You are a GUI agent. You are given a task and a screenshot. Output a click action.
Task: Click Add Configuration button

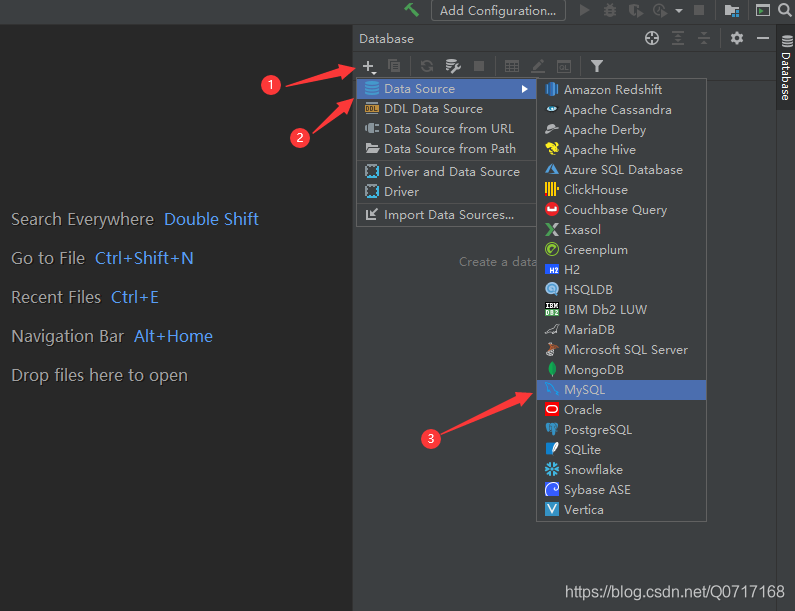pyautogui.click(x=498, y=11)
